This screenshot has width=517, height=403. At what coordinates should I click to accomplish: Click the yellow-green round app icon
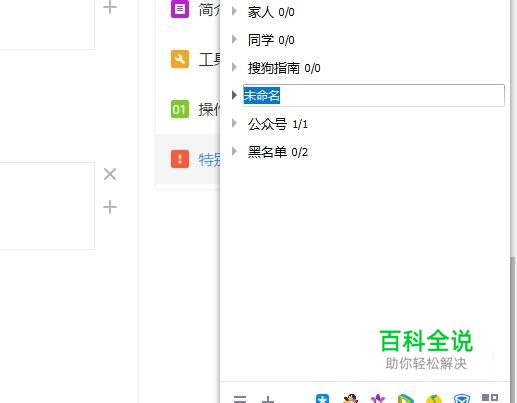434,399
